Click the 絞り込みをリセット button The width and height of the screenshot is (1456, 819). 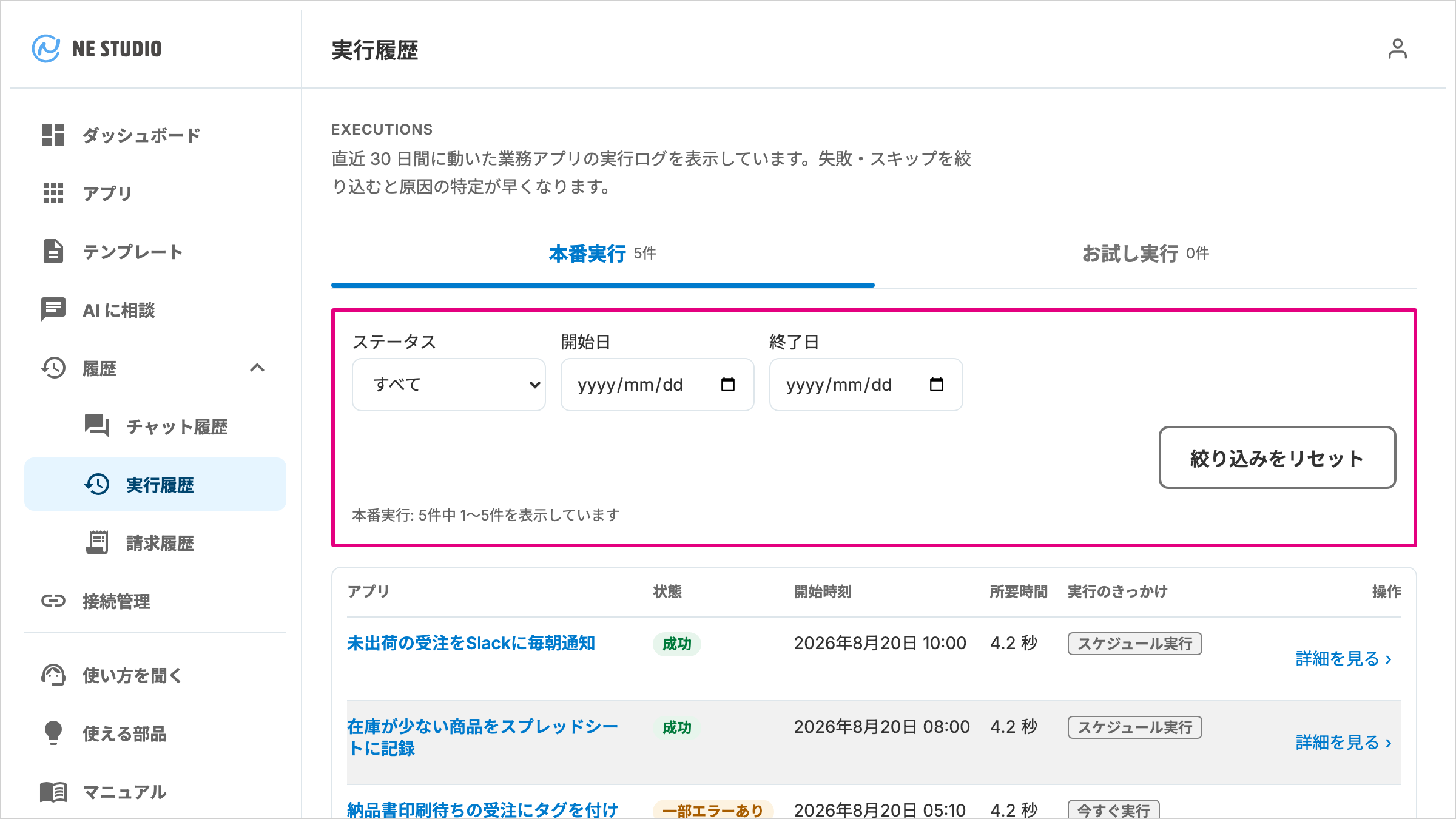(1277, 457)
